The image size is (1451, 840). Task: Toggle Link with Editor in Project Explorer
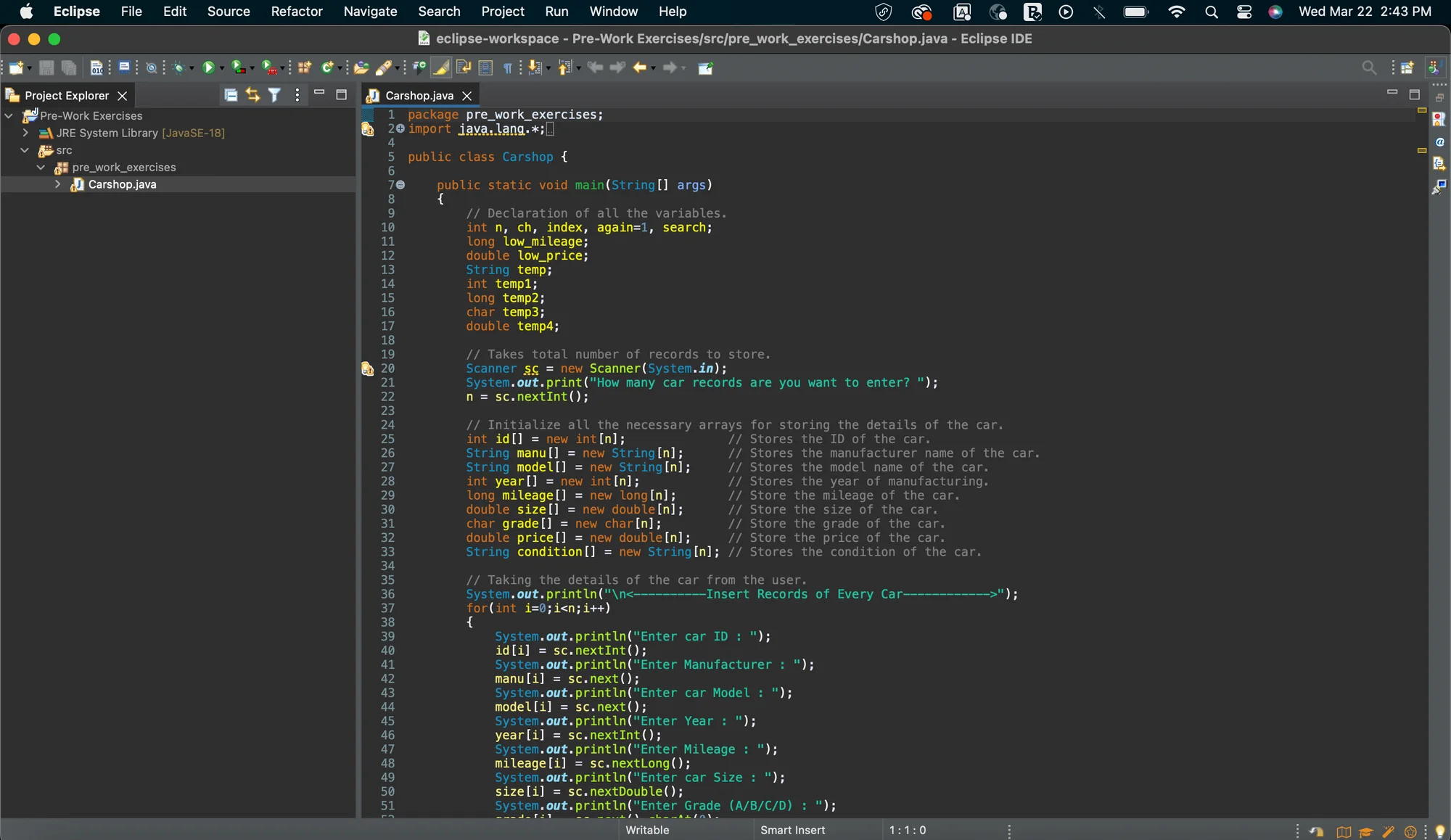252,95
